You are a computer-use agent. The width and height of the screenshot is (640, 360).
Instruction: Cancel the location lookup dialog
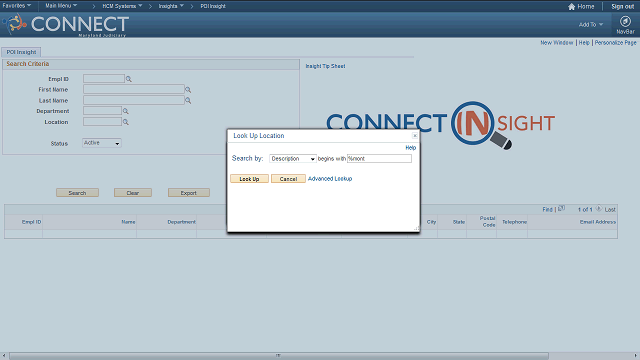pyautogui.click(x=288, y=179)
